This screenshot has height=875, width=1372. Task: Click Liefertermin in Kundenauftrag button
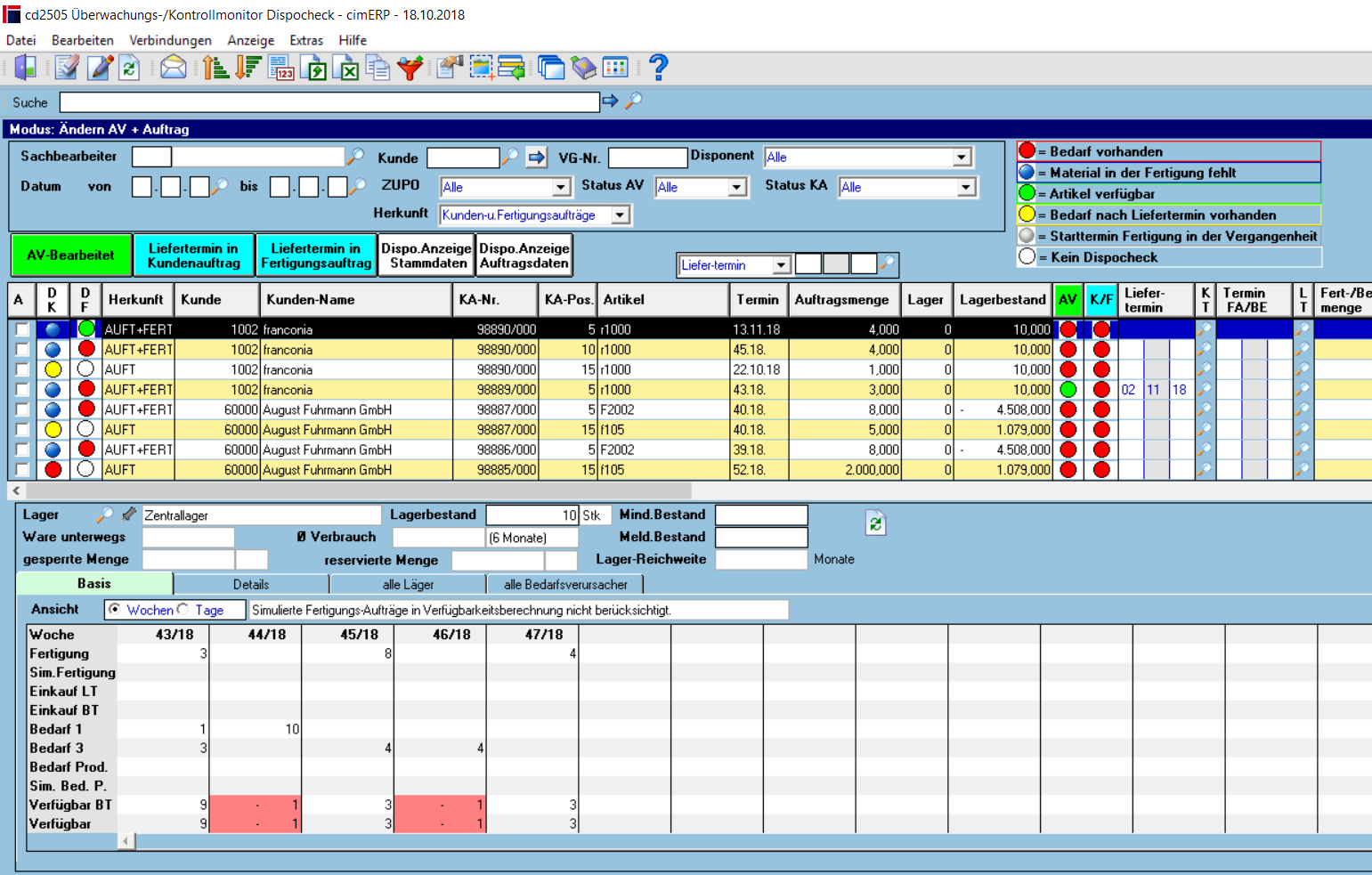click(x=194, y=255)
